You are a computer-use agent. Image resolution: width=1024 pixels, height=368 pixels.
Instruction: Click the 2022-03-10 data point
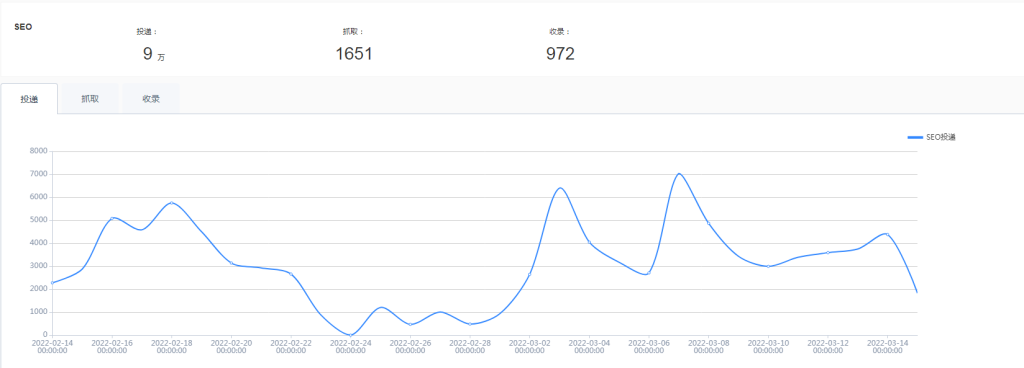pyautogui.click(x=768, y=266)
